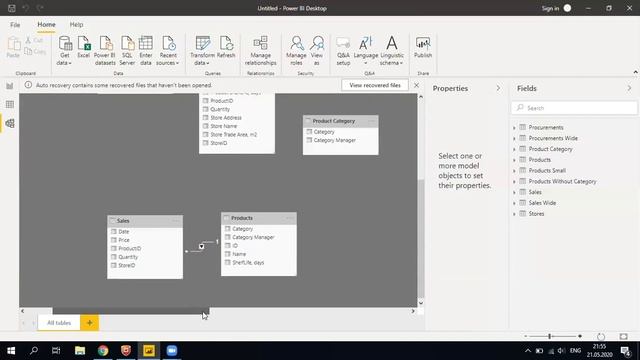The width and height of the screenshot is (640, 360).
Task: Publish the report
Action: 423,47
